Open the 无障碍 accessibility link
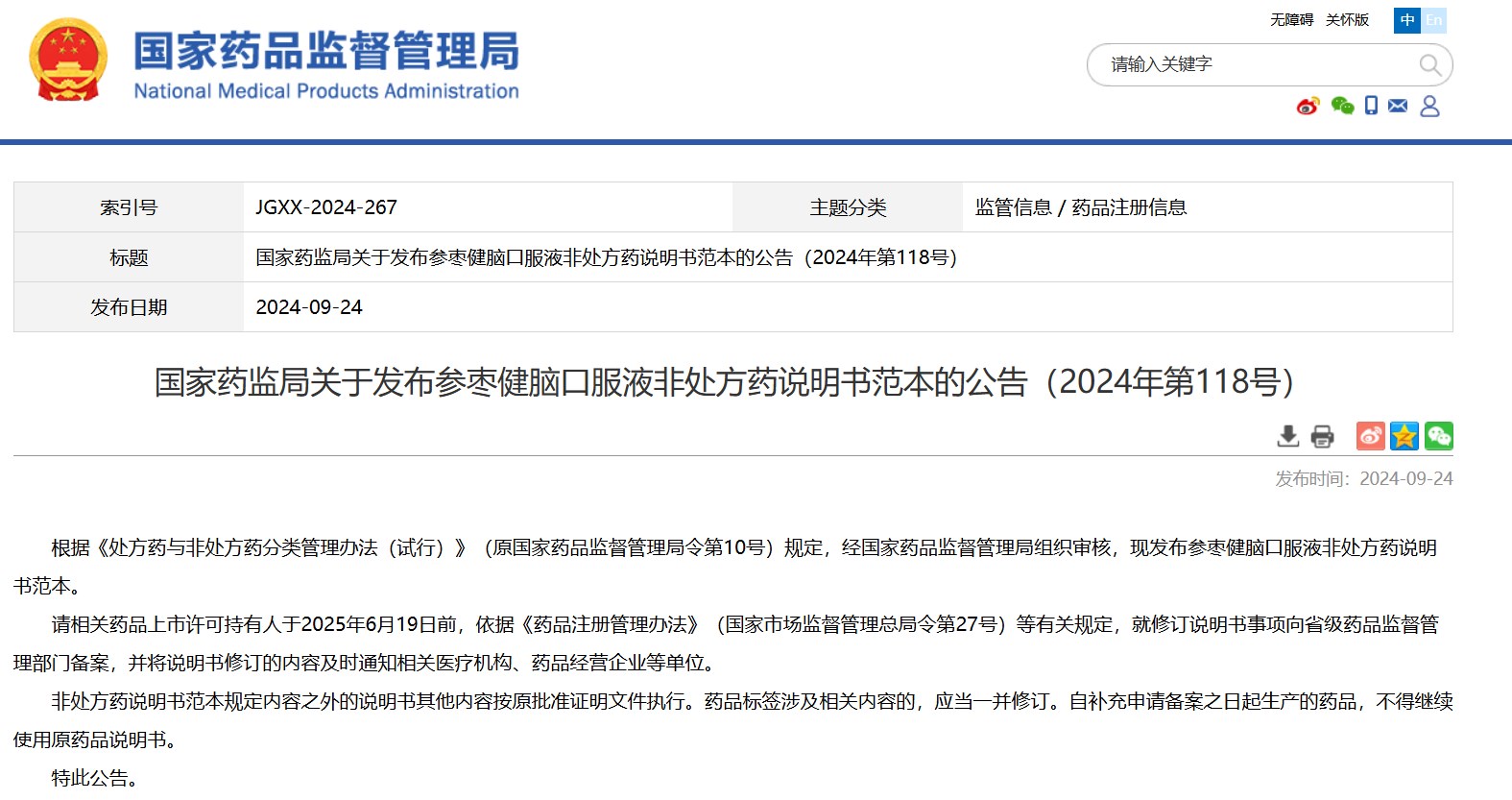Screen dimensions: 1512x800 pos(1291,20)
